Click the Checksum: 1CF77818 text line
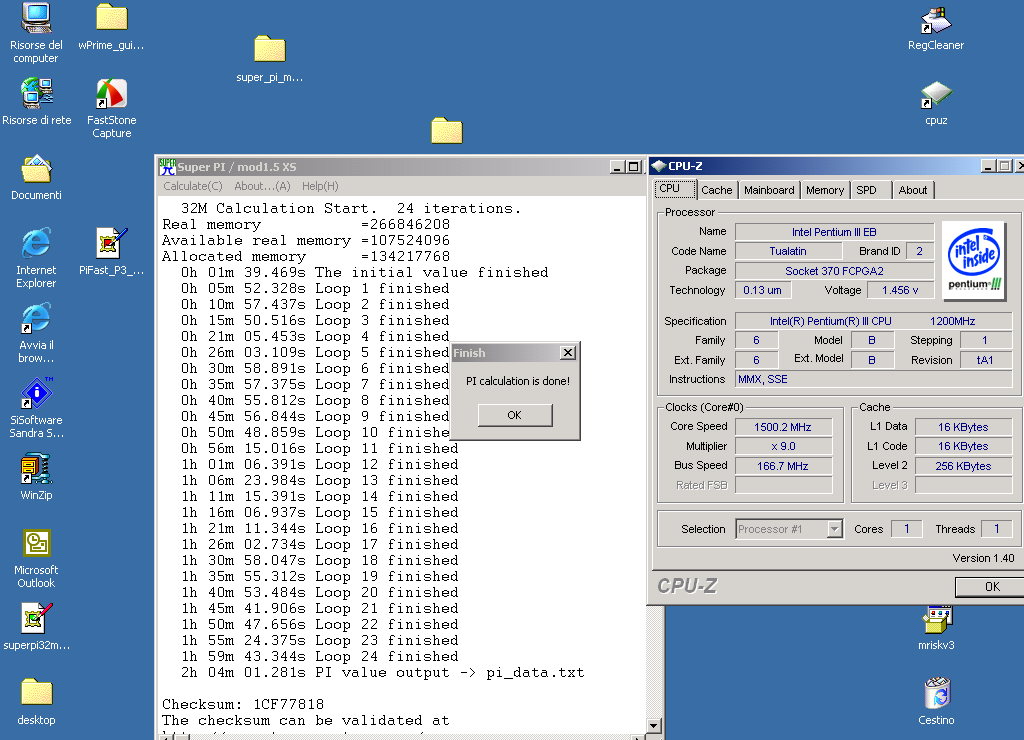This screenshot has height=740, width=1024. pos(243,704)
